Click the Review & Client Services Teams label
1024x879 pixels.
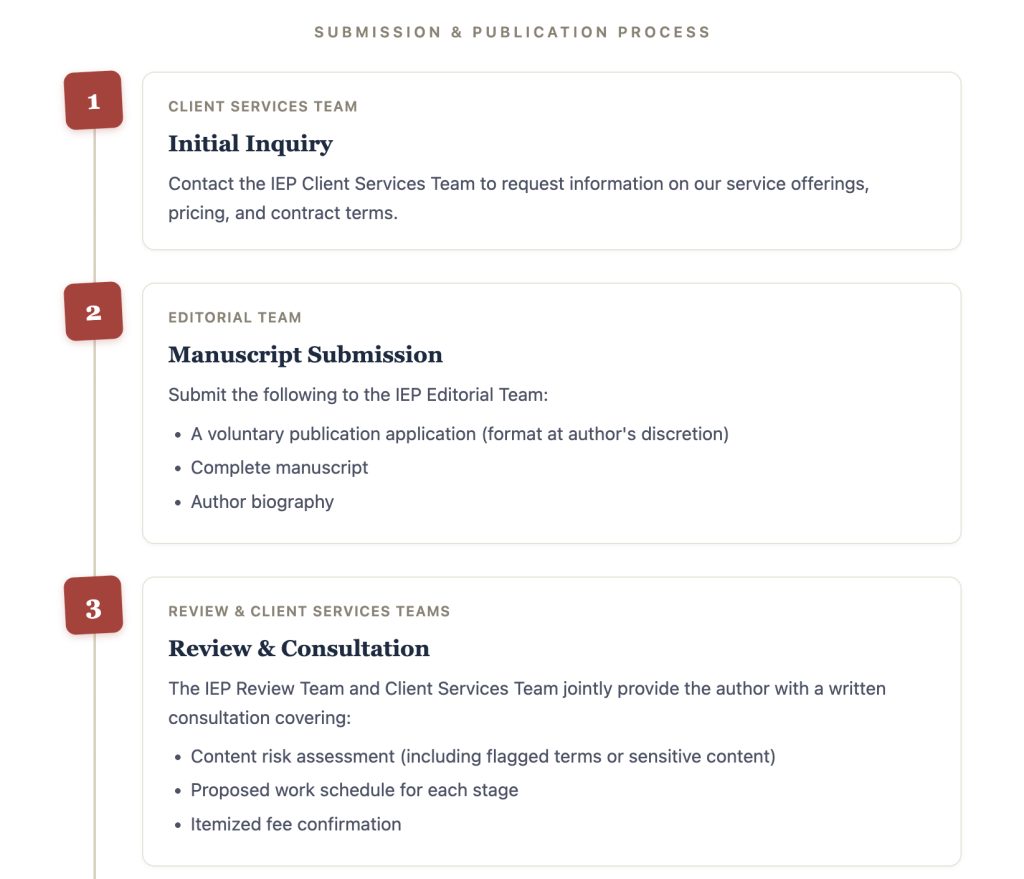click(309, 611)
